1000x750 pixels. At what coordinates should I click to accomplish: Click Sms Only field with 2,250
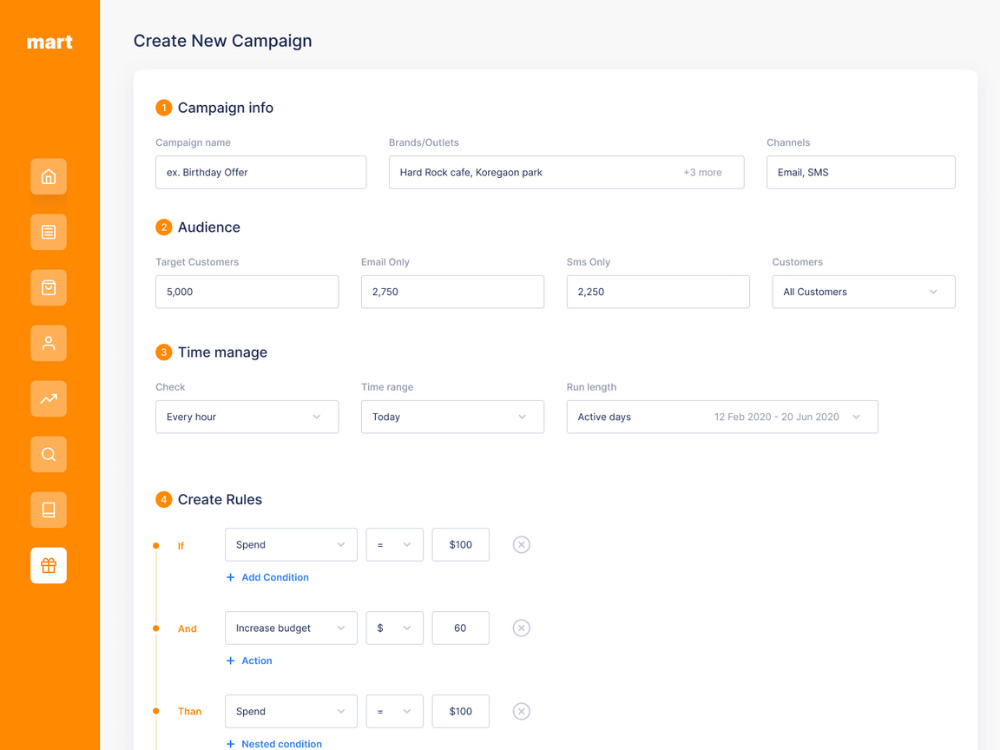pyautogui.click(x=658, y=291)
